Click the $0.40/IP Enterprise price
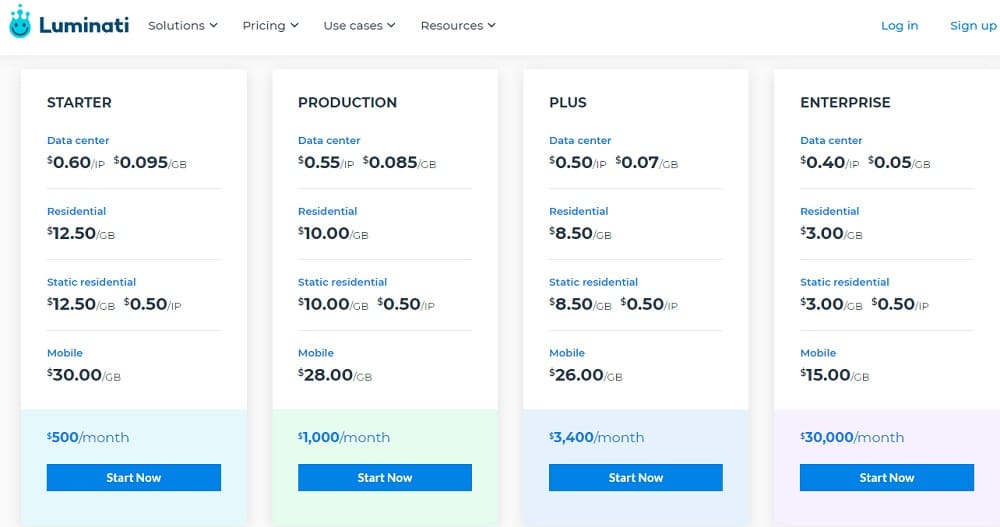Viewport: 1000px width, 527px height. (830, 163)
